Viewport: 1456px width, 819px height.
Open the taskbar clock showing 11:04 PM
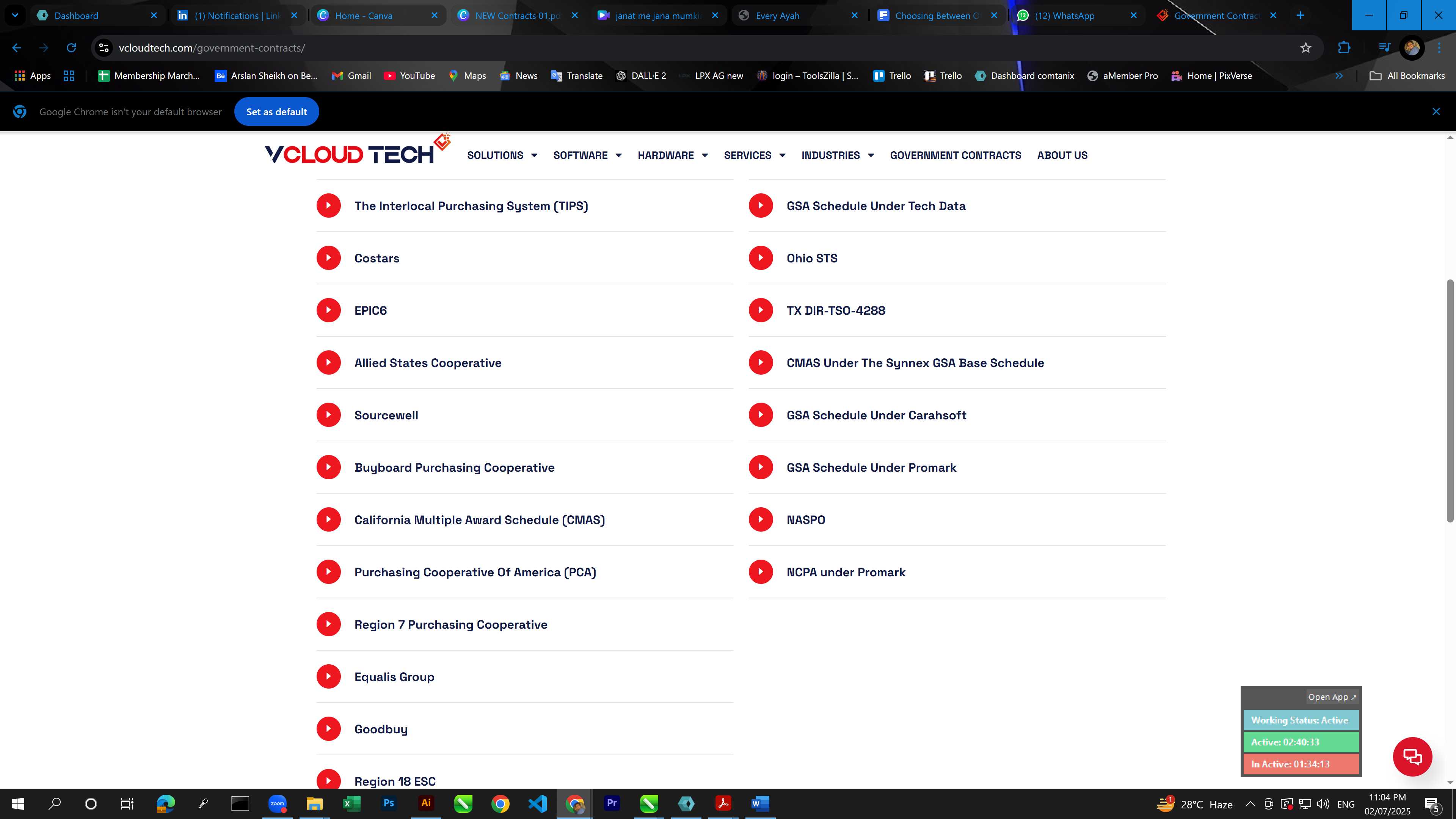click(1387, 804)
